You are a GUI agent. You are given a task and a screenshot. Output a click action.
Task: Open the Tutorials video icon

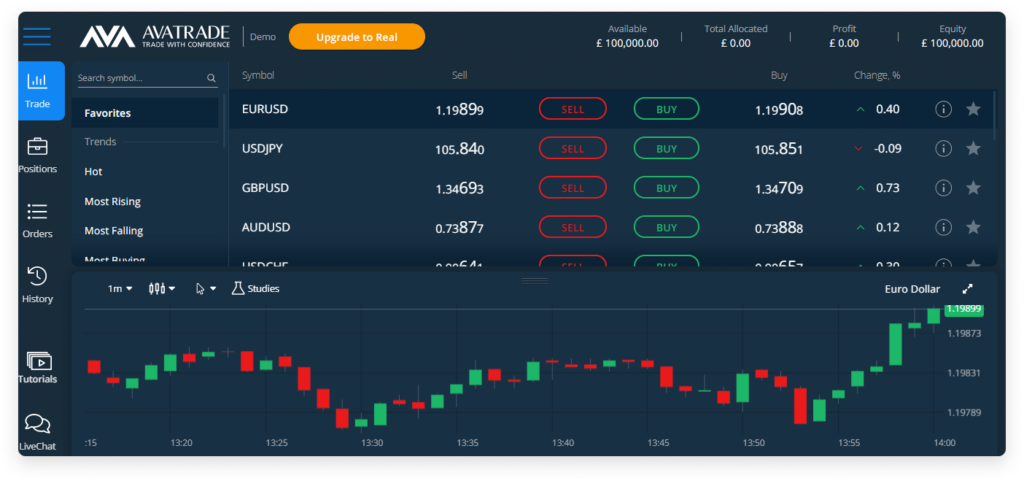pos(39,361)
